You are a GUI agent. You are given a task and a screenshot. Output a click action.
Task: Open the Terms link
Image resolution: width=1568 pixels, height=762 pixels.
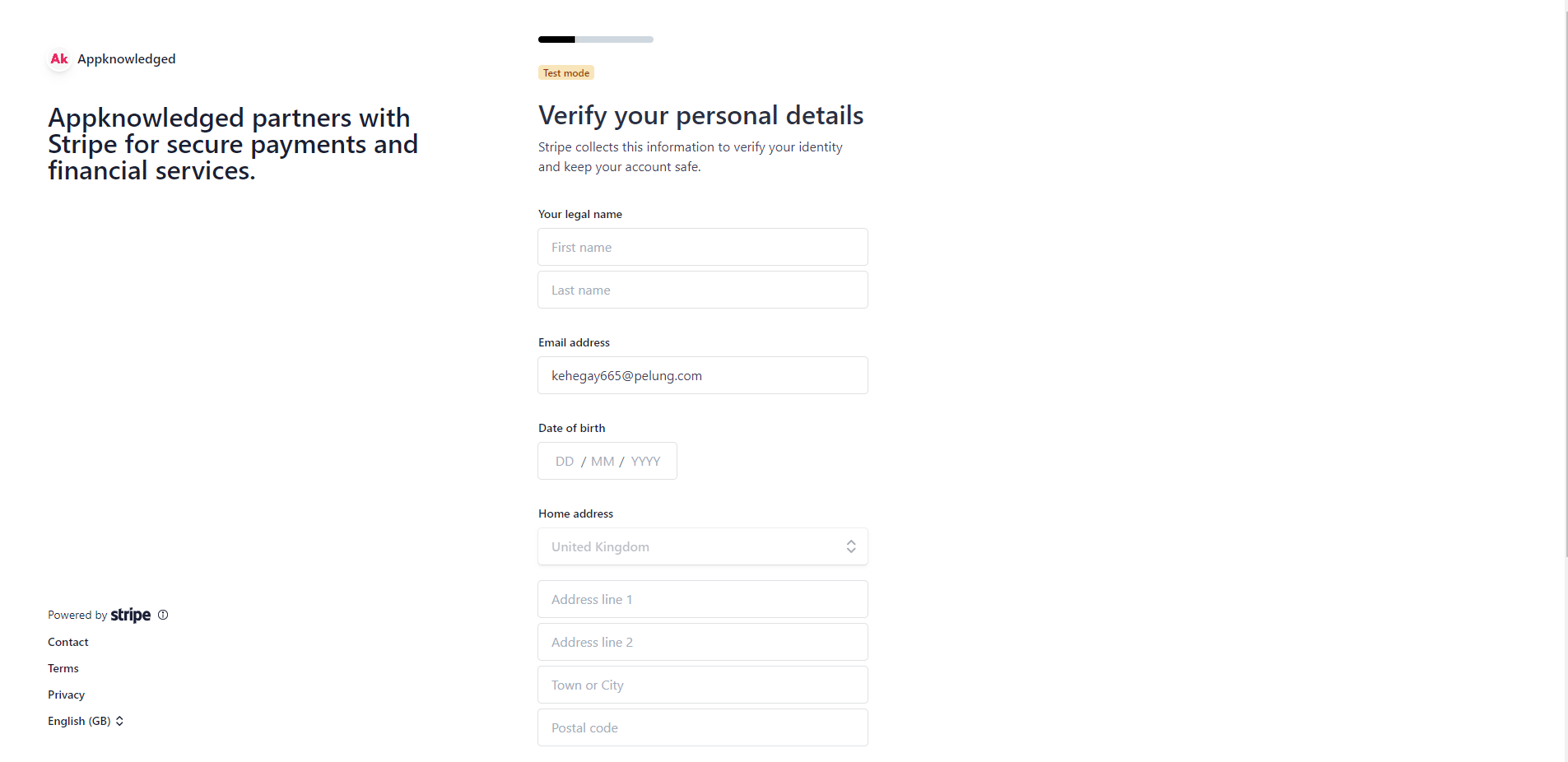(x=63, y=668)
